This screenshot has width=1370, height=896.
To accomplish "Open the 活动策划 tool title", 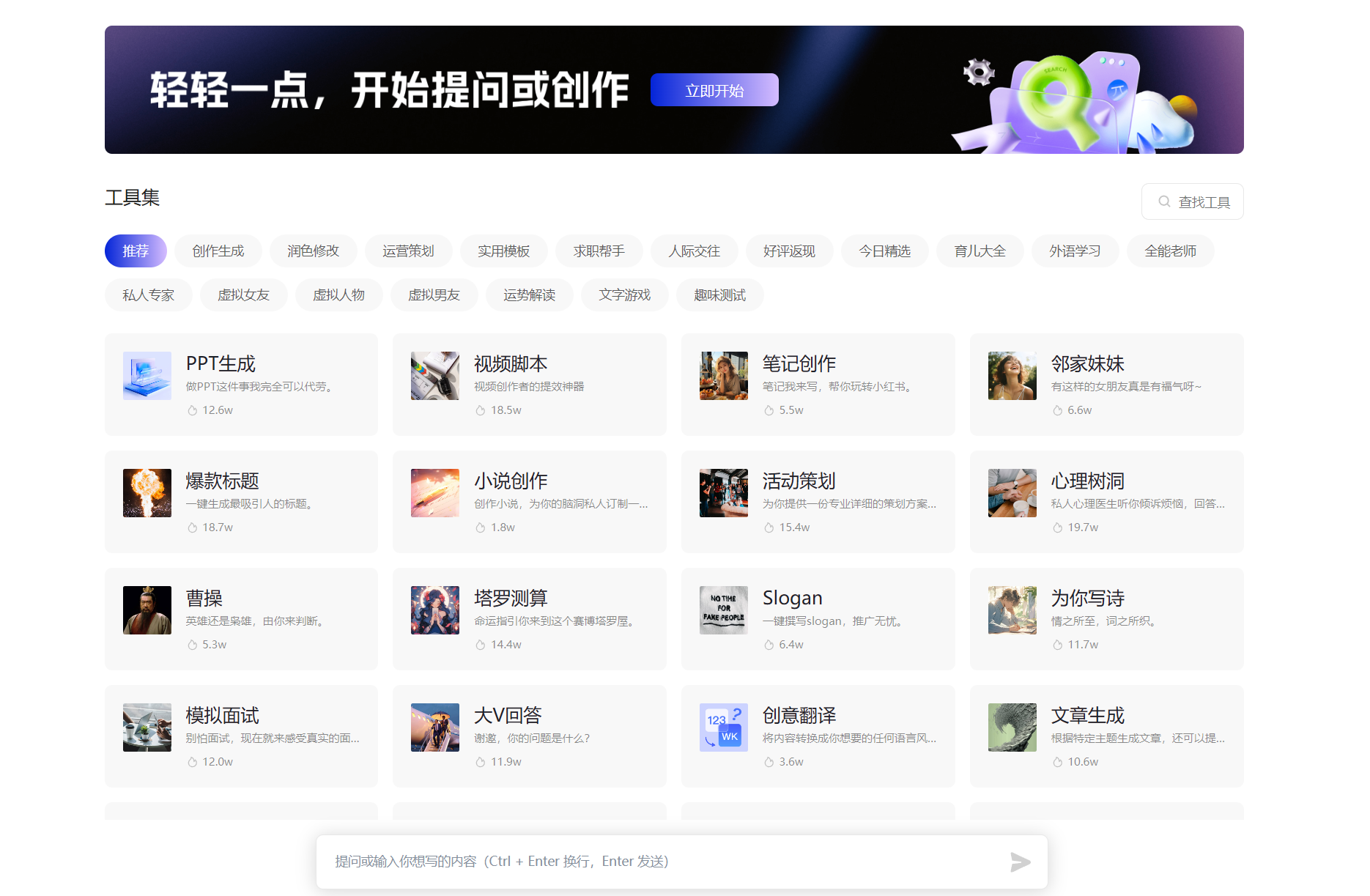I will click(x=799, y=481).
